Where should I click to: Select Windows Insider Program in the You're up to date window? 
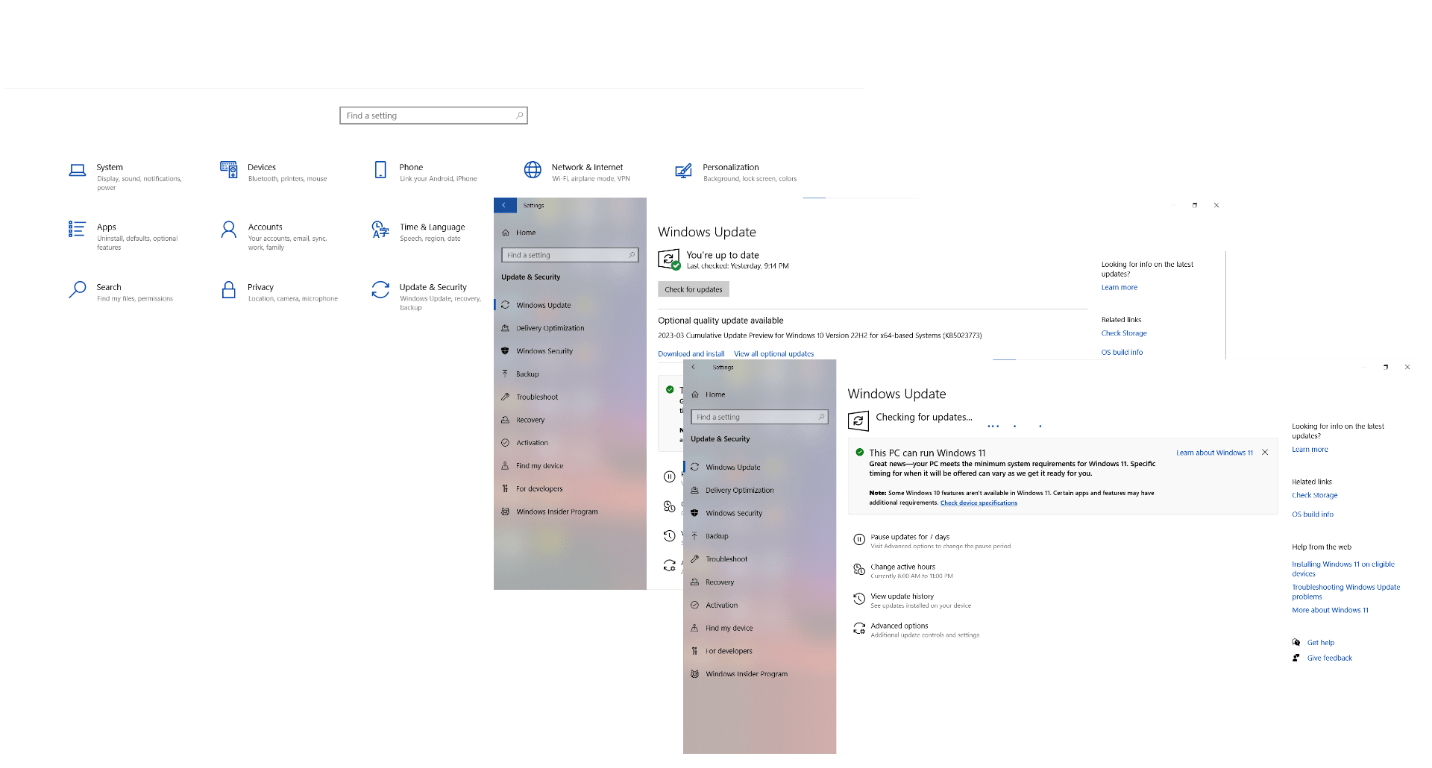click(x=557, y=512)
